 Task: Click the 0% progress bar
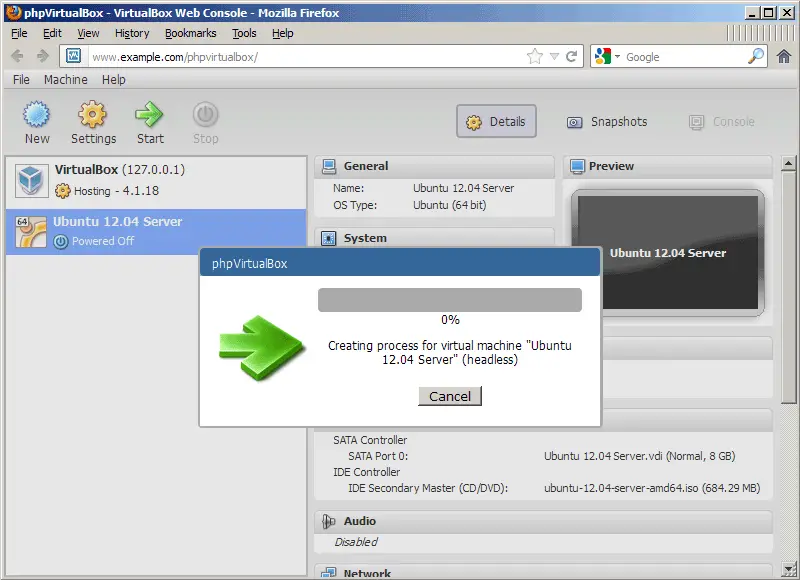(x=449, y=300)
